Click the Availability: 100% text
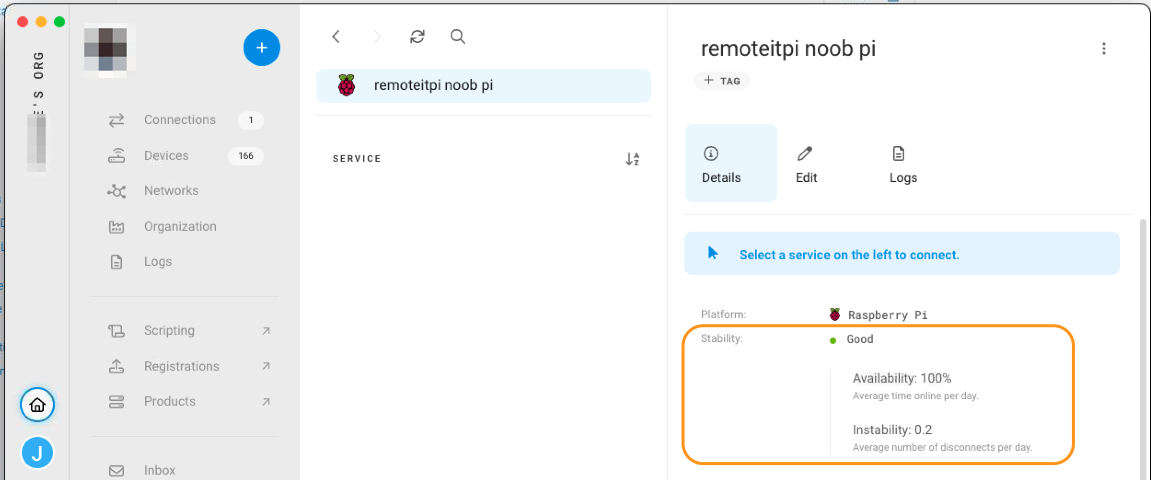The height and width of the screenshot is (480, 1151). click(x=901, y=379)
